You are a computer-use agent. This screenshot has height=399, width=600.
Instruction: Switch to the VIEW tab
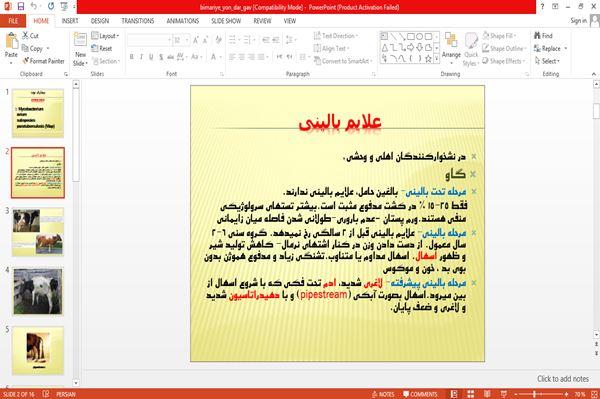click(290, 21)
